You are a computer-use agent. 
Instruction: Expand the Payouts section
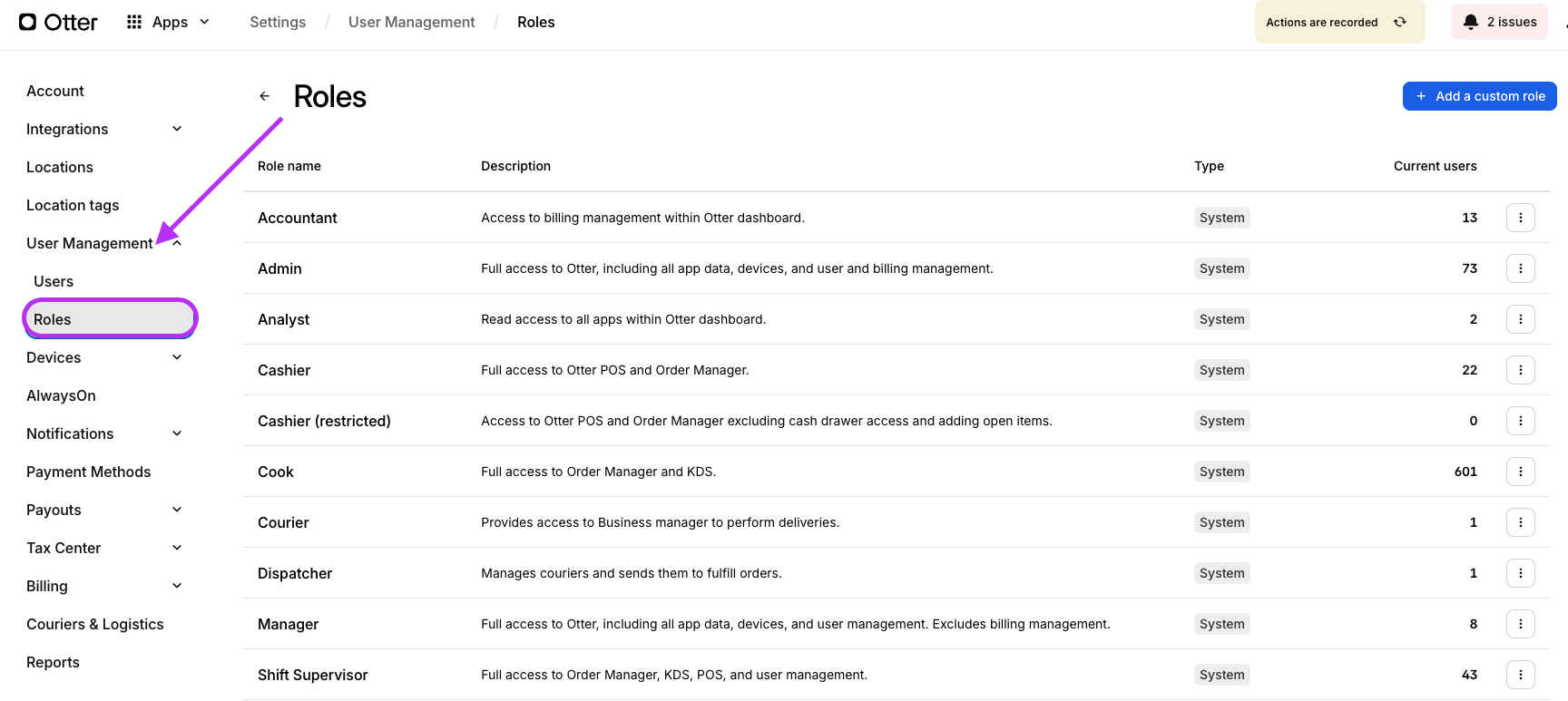177,510
